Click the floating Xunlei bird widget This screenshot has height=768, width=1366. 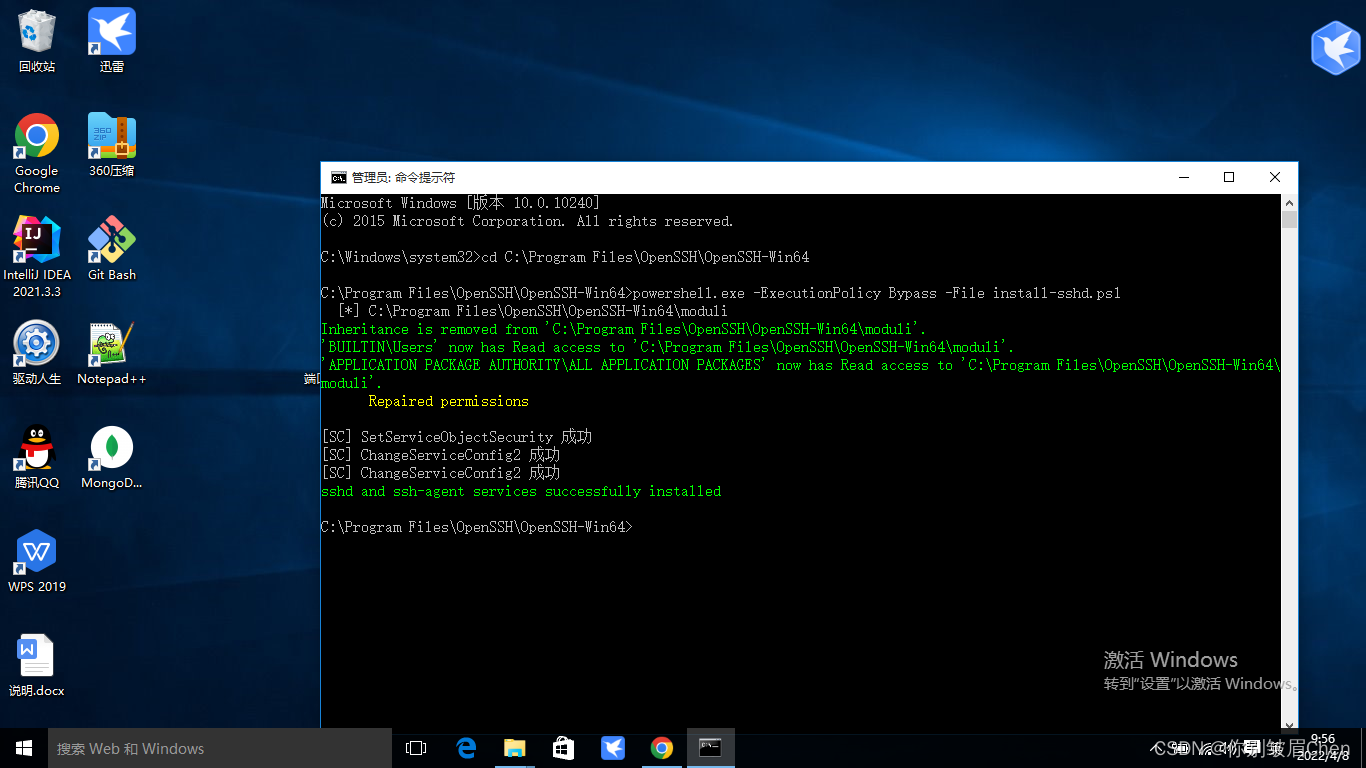pyautogui.click(x=1335, y=48)
